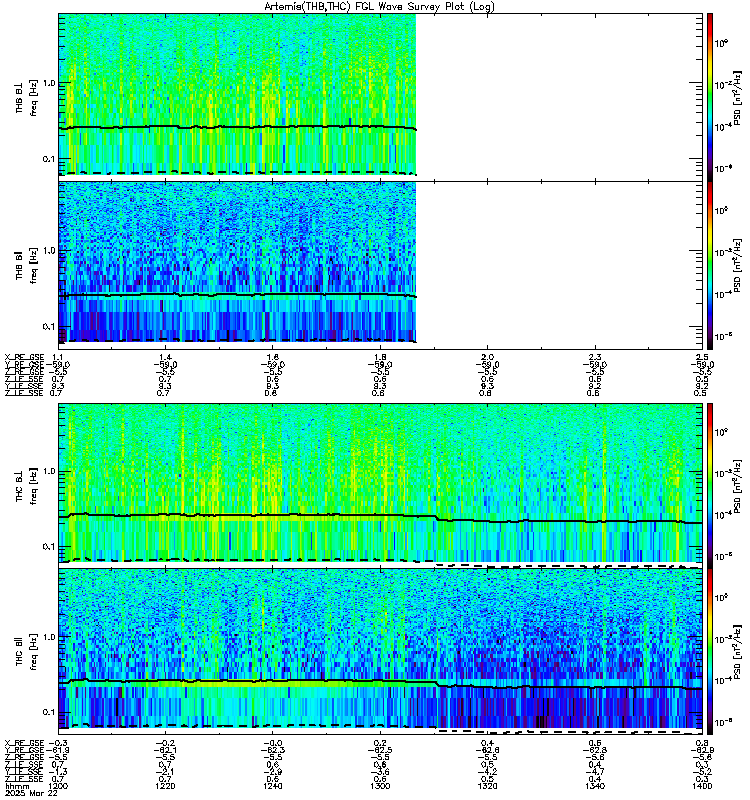Click the '1220' time tick label
Viewport: 750px width, 800px height.
[x=165, y=786]
